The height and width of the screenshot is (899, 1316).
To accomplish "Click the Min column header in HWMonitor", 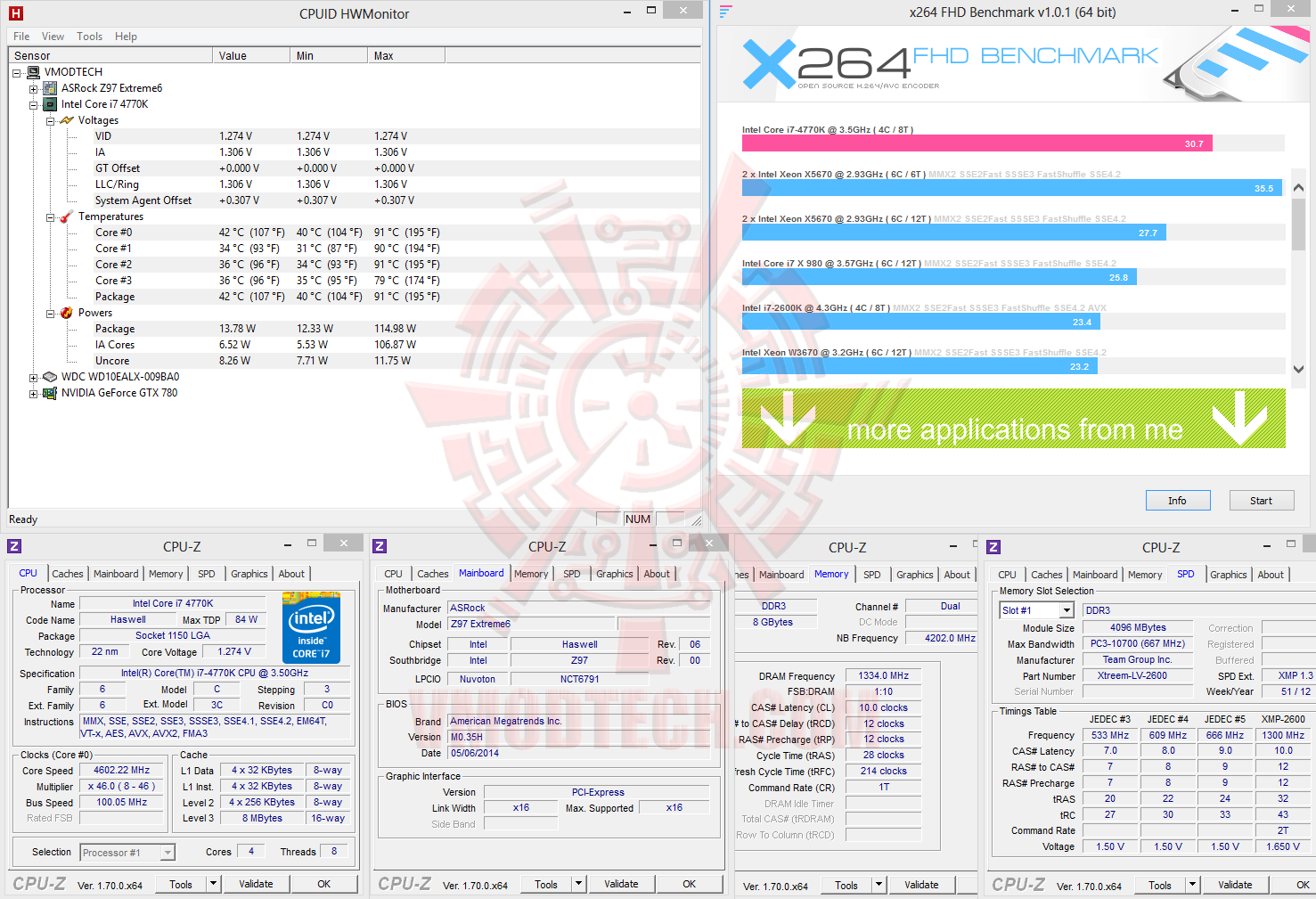I will click(329, 55).
